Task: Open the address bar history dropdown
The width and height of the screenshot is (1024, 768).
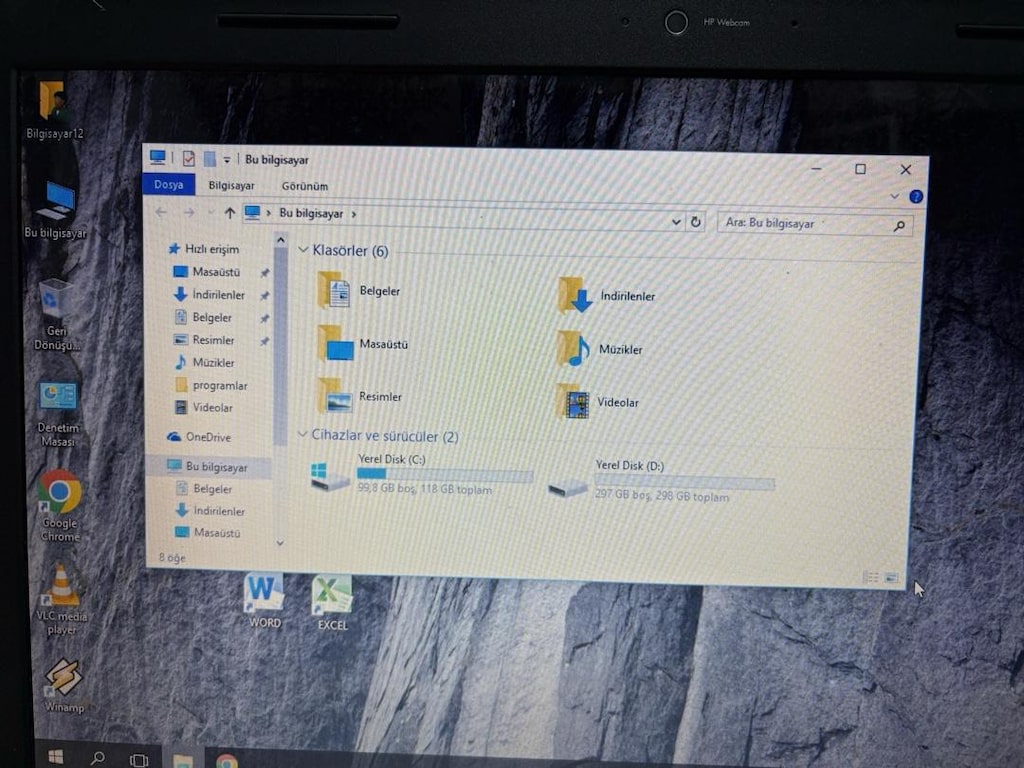Action: (676, 222)
